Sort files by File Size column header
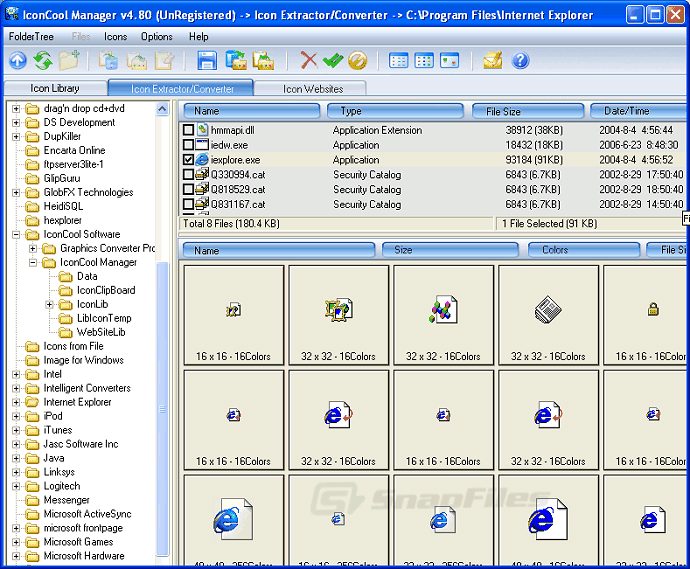Screen dimensions: 690x569 pos(528,111)
